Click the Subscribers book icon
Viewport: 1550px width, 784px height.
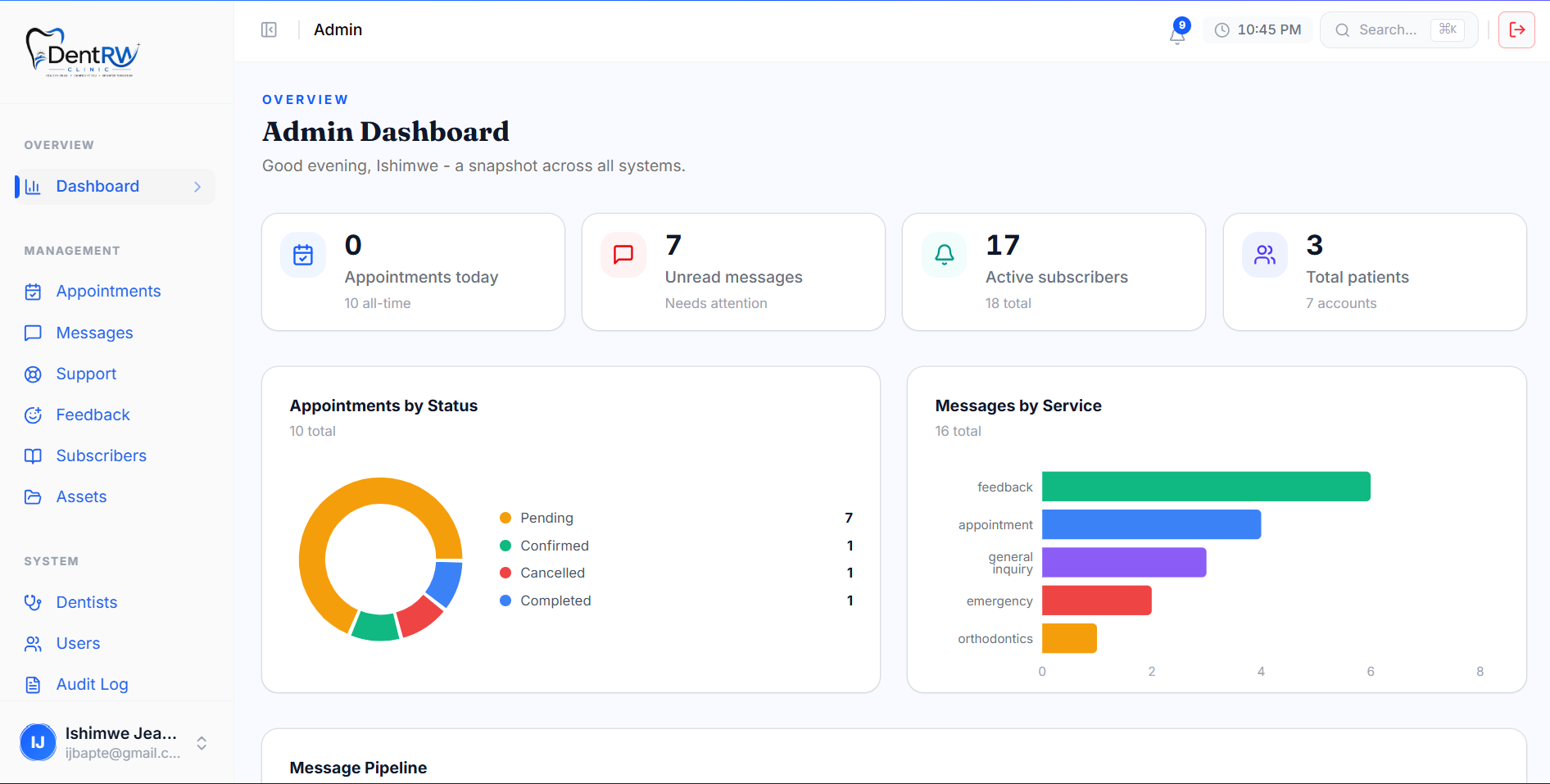click(x=33, y=456)
